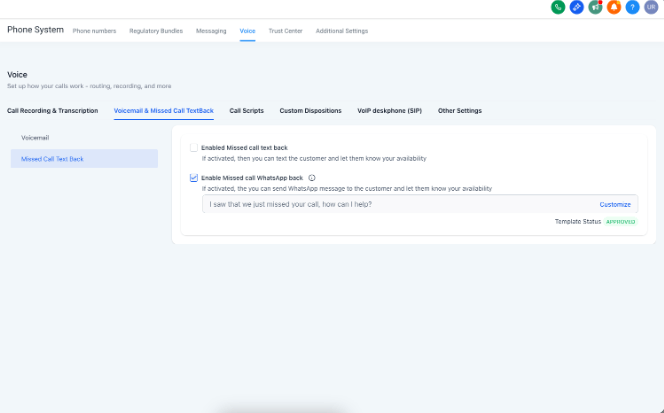The height and width of the screenshot is (413, 664).
Task: Open Additional Settings tab
Action: point(342,31)
